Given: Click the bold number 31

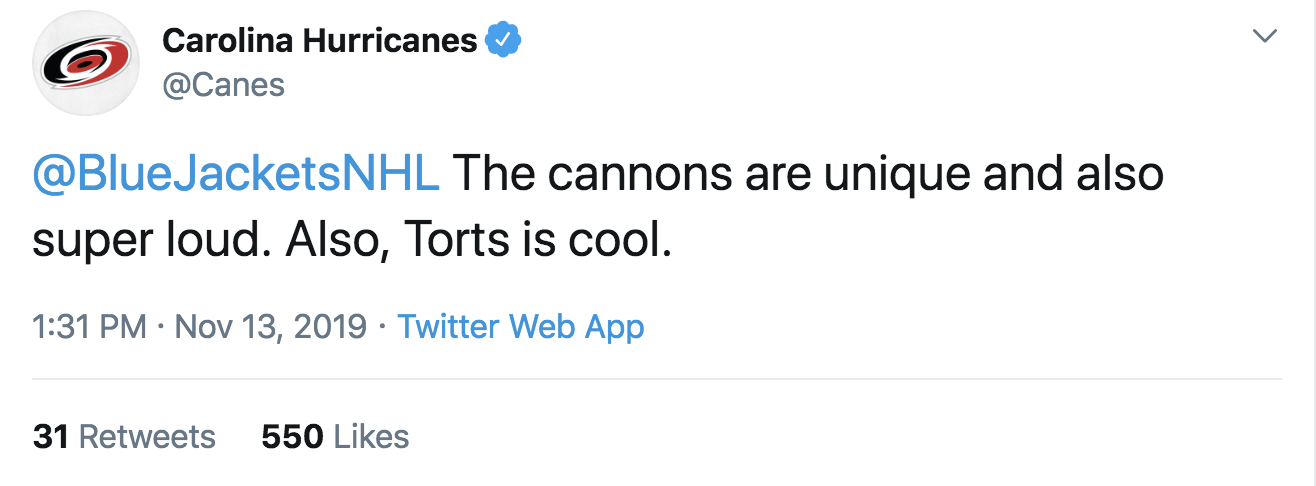Looking at the screenshot, I should (x=50, y=437).
